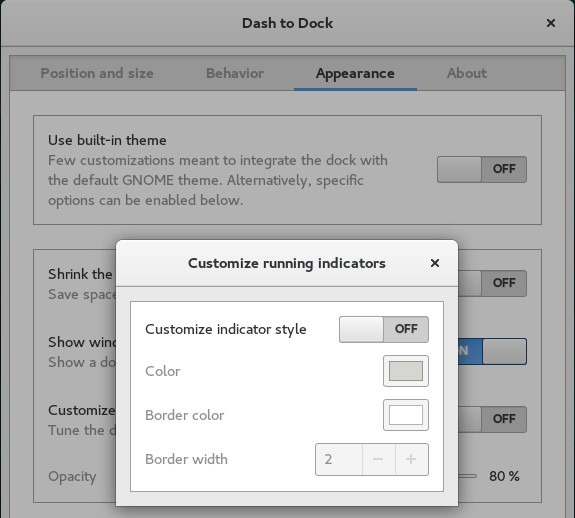Viewport: 575px width, 518px height.
Task: Close the Customize running indicators dialog
Action: pyautogui.click(x=435, y=263)
